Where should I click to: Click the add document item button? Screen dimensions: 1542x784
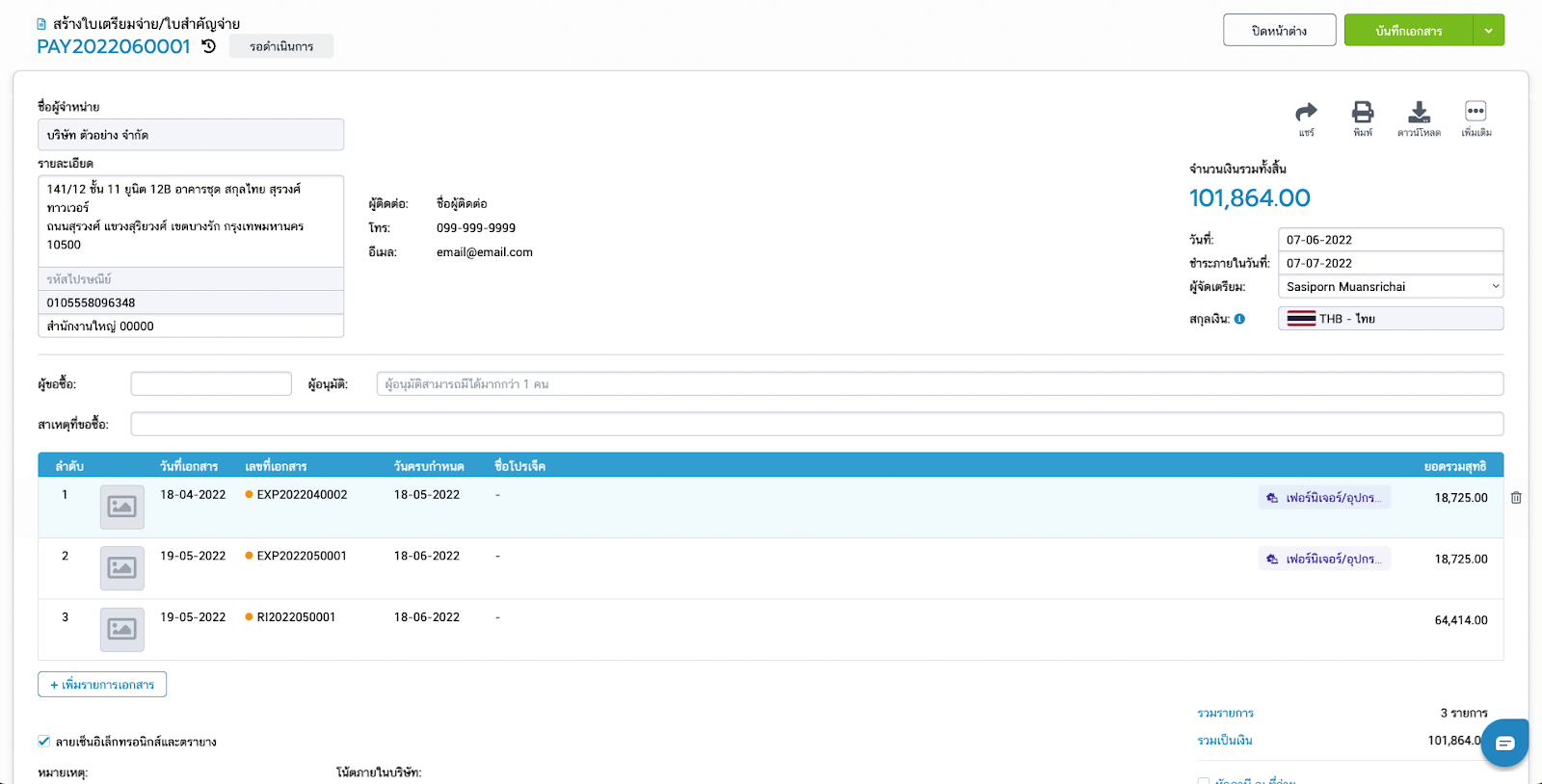[x=102, y=685]
